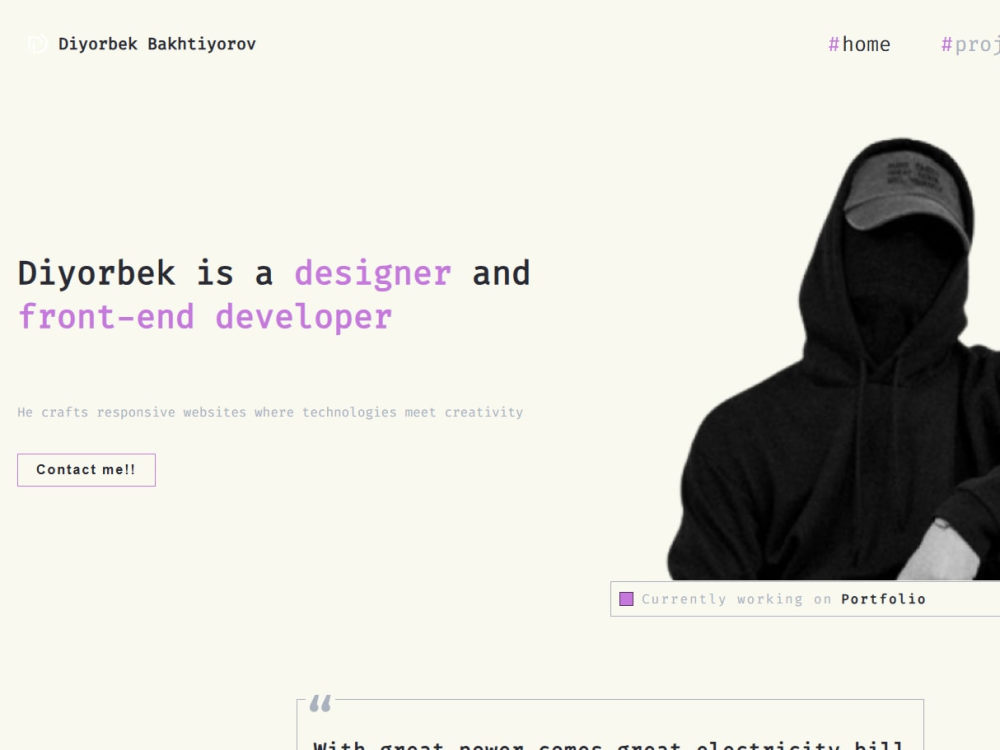Open the Diyorbek Bakhtiyorov site title link

coord(157,44)
